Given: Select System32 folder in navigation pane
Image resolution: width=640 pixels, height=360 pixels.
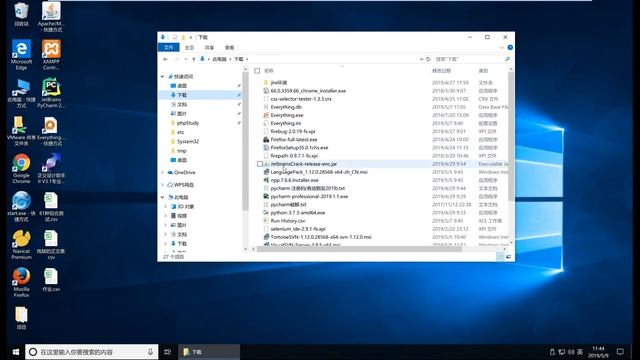Looking at the screenshot, I should (x=188, y=141).
